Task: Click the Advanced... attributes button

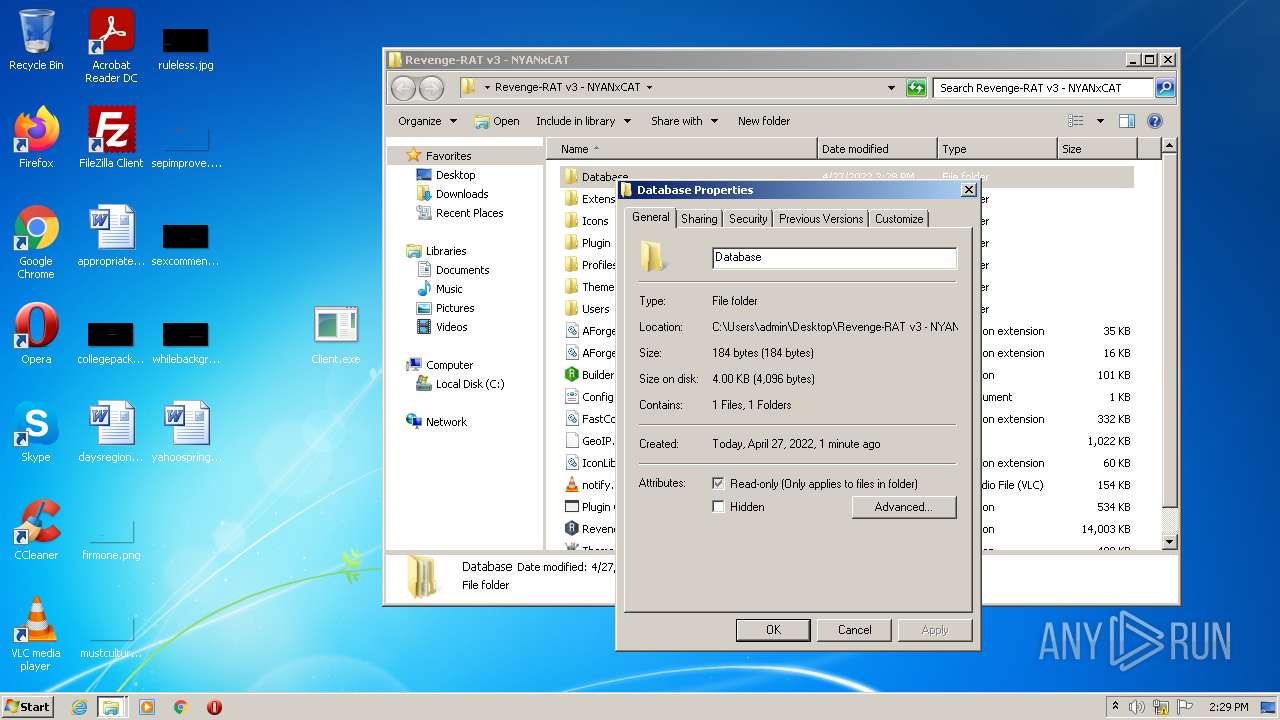Action: 903,507
